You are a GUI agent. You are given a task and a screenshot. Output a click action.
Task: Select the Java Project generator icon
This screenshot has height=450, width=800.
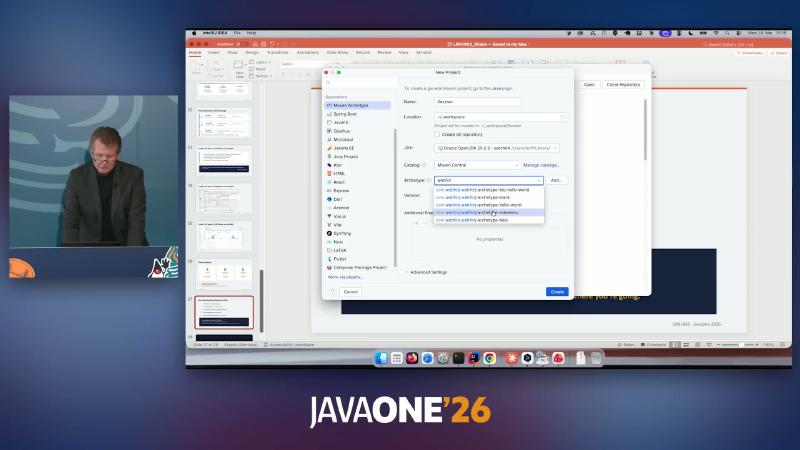point(329,157)
